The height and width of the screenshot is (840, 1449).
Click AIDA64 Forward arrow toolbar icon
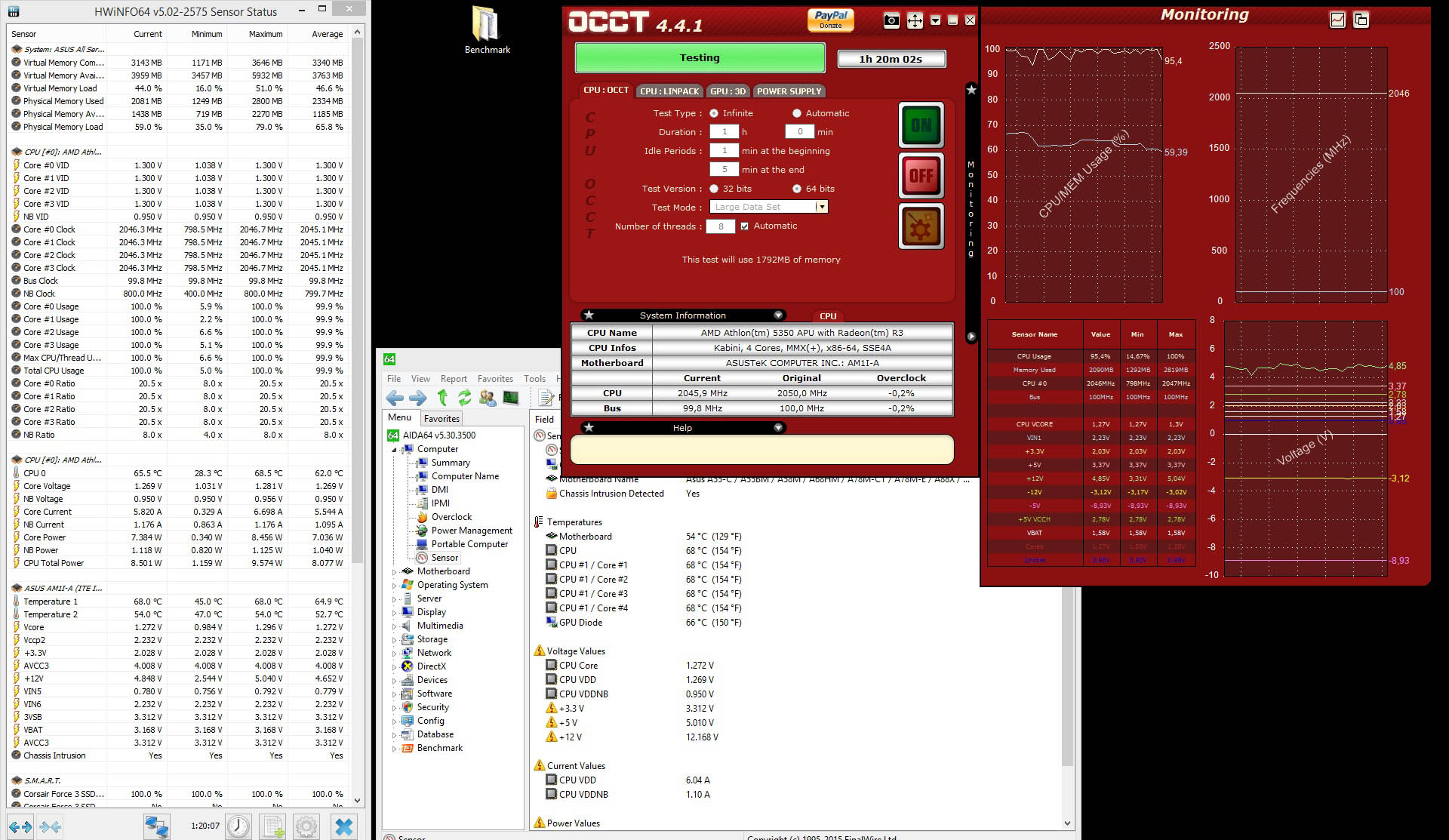tap(417, 398)
